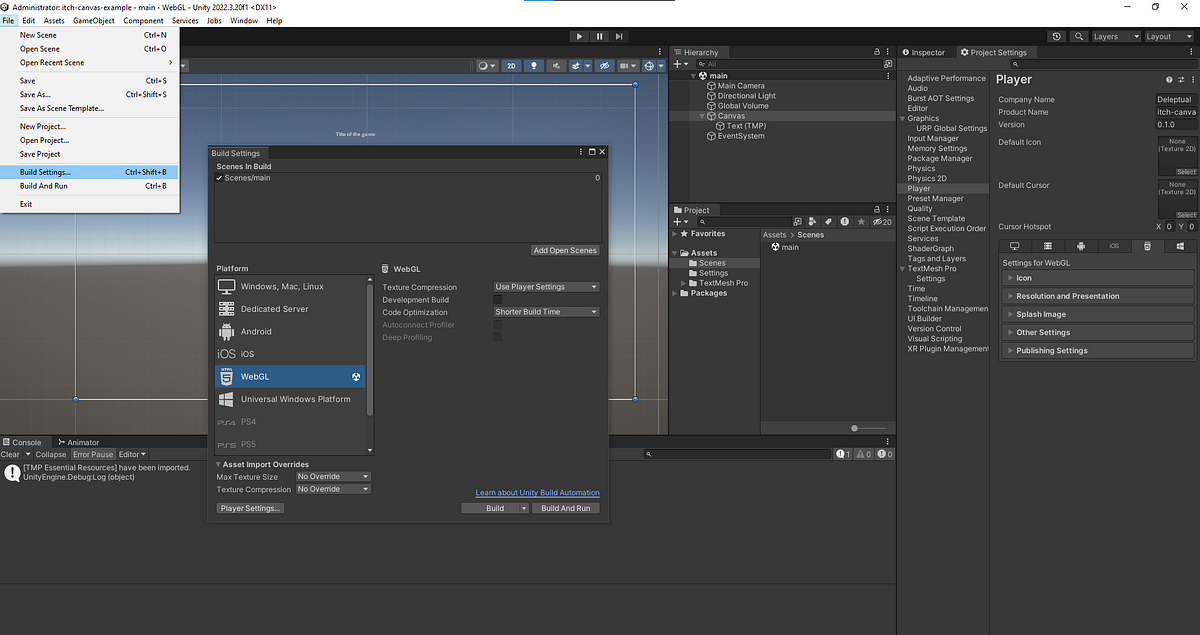Toggle scene view audio mute icon
Image resolution: width=1200 pixels, height=635 pixels.
(x=557, y=65)
